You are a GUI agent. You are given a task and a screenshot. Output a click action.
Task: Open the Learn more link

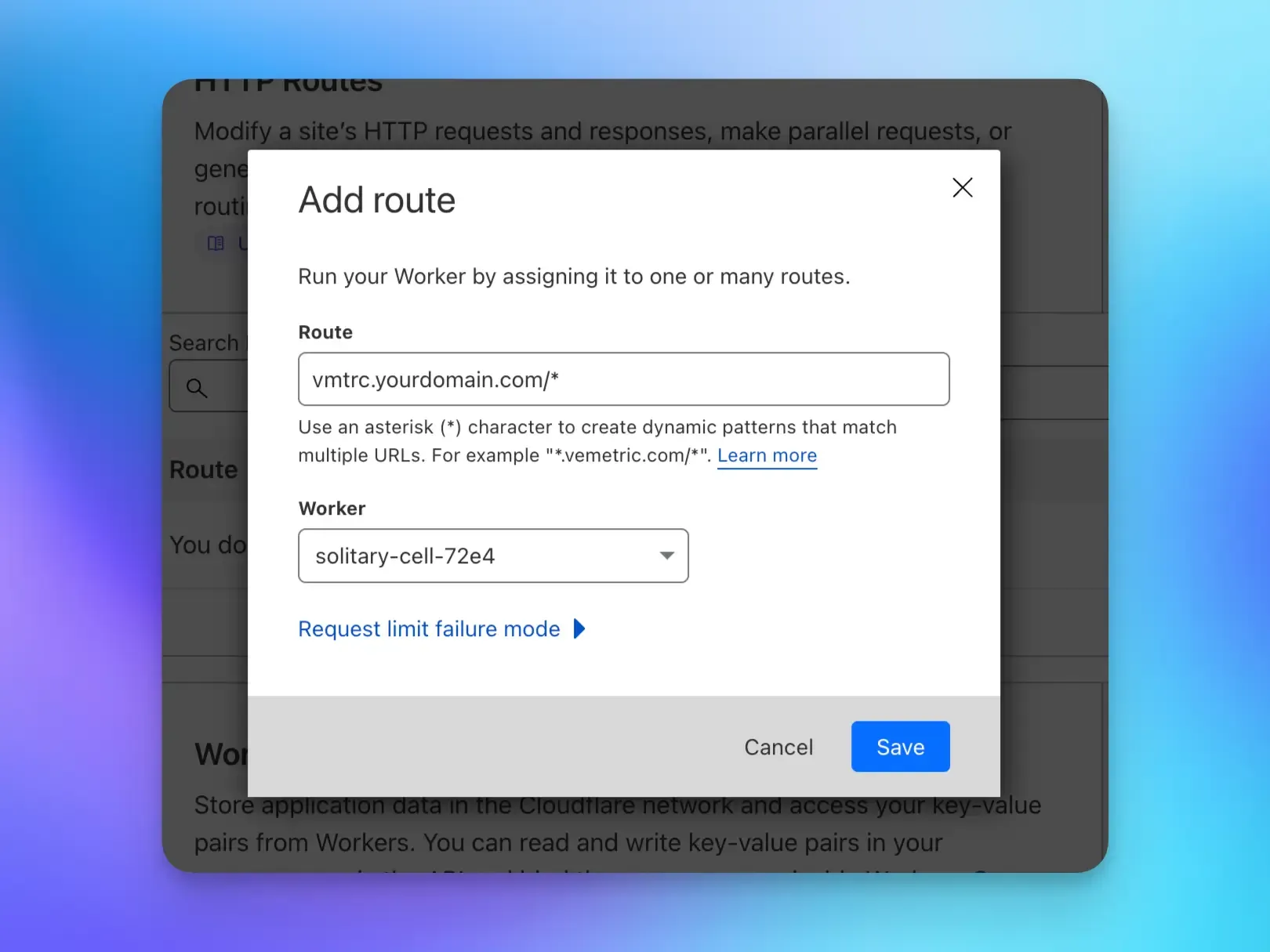tap(767, 455)
